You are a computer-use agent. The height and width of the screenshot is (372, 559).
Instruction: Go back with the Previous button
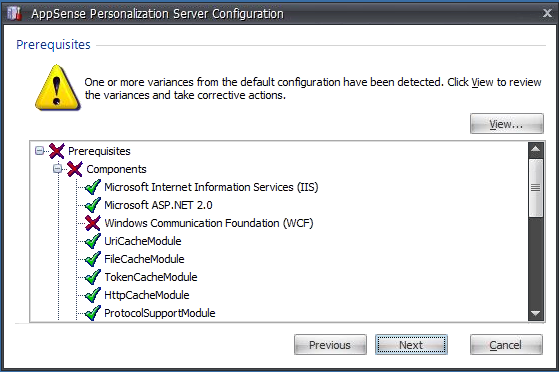(x=330, y=345)
